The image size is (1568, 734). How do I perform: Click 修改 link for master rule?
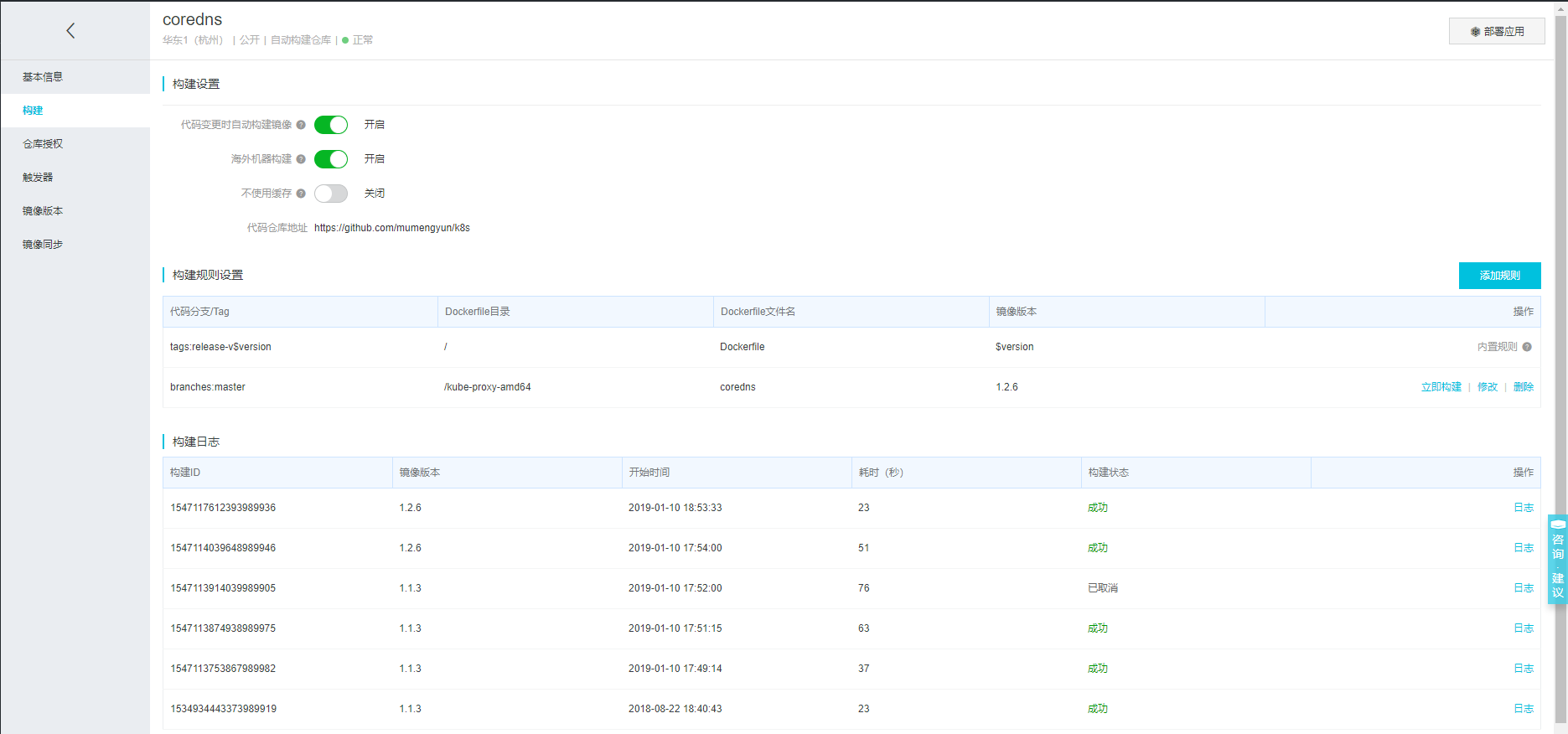click(1488, 387)
